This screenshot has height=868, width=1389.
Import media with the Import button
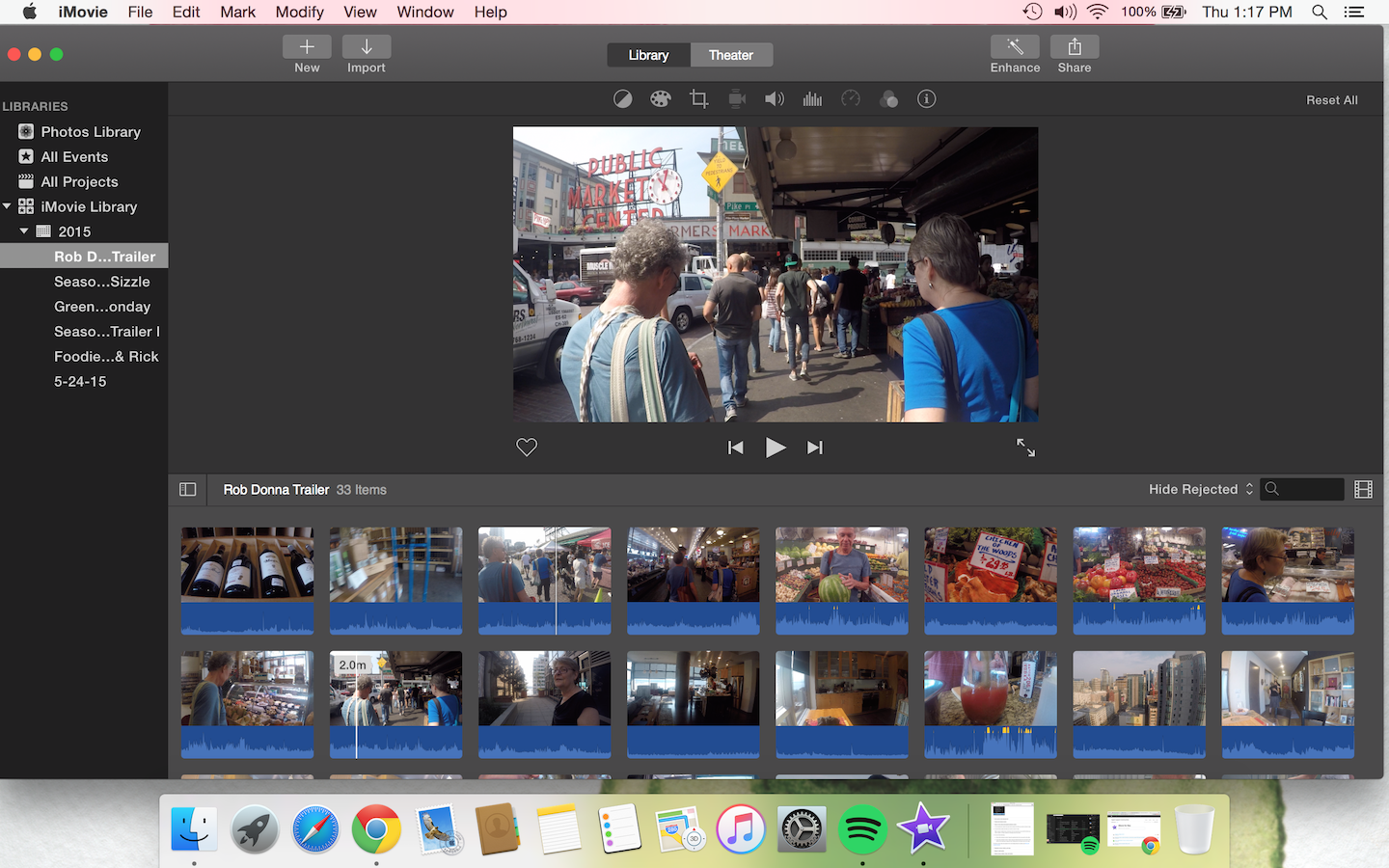(x=367, y=47)
